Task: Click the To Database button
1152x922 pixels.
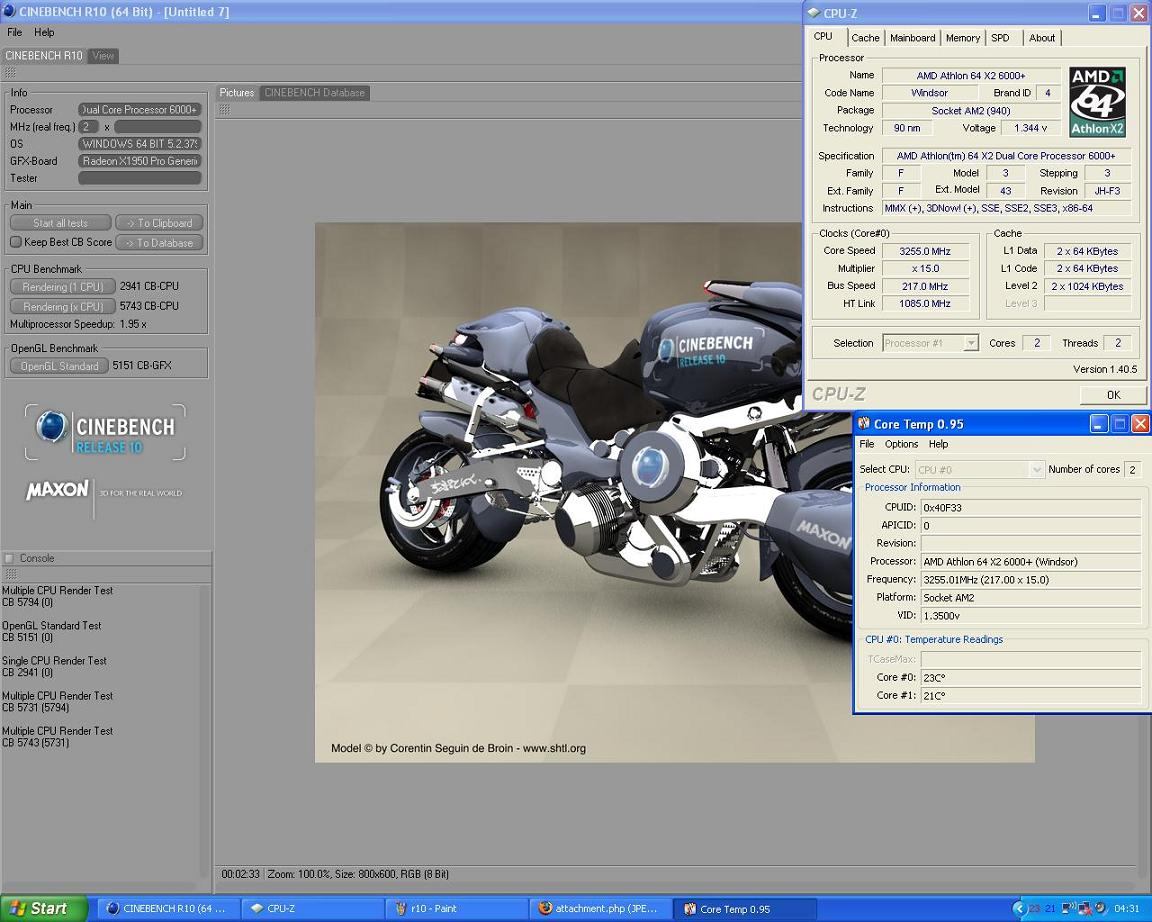Action: (x=159, y=242)
